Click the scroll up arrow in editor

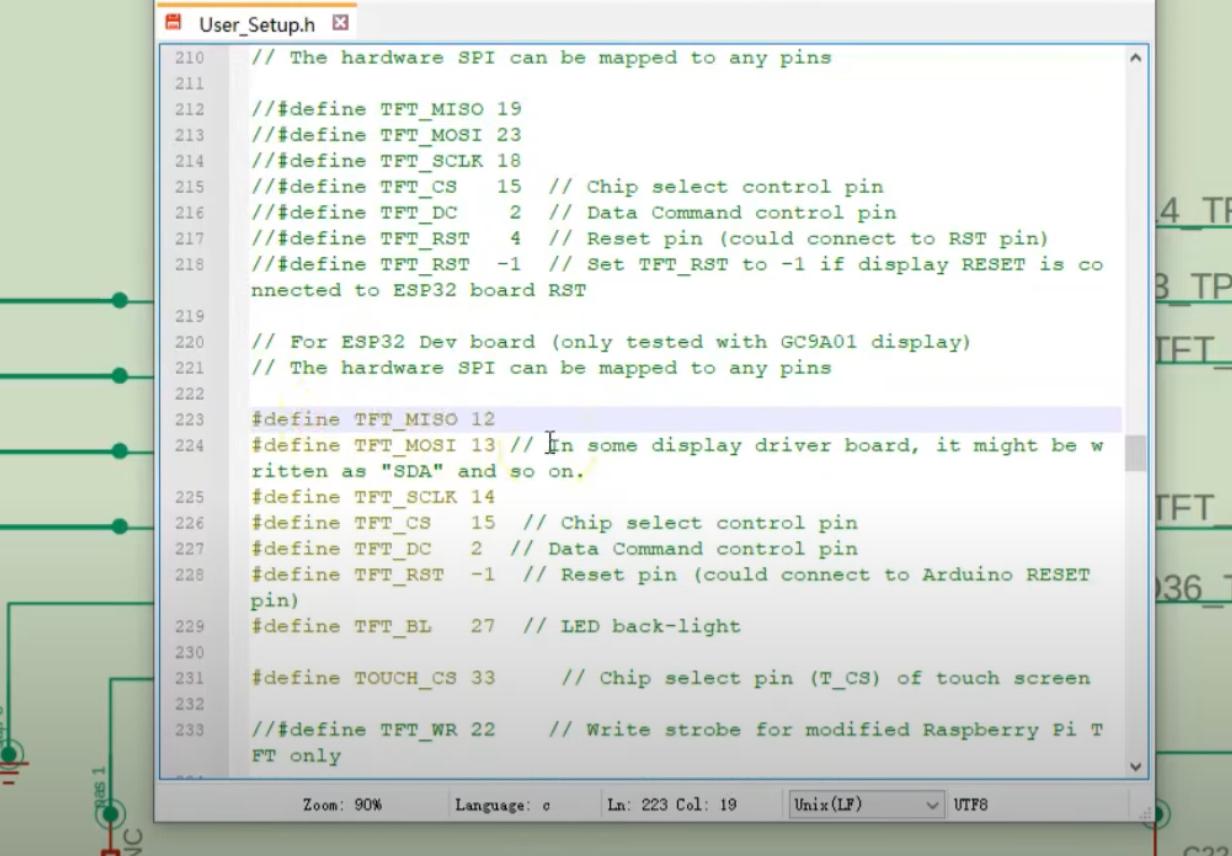click(x=1135, y=58)
